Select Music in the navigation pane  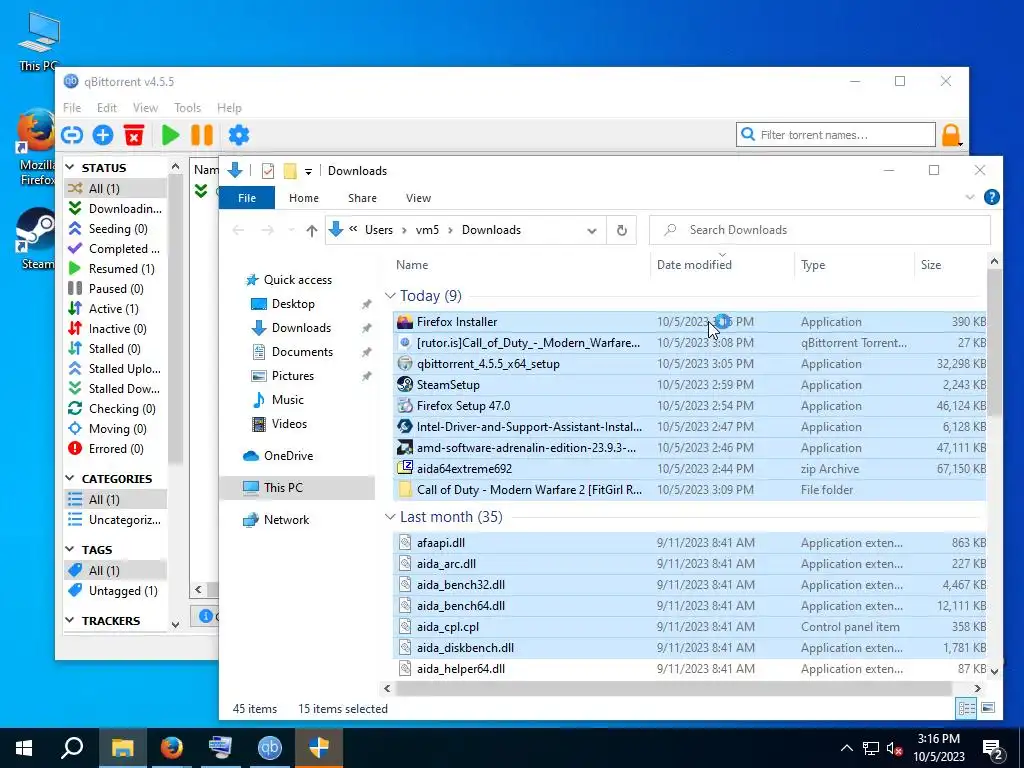(287, 400)
